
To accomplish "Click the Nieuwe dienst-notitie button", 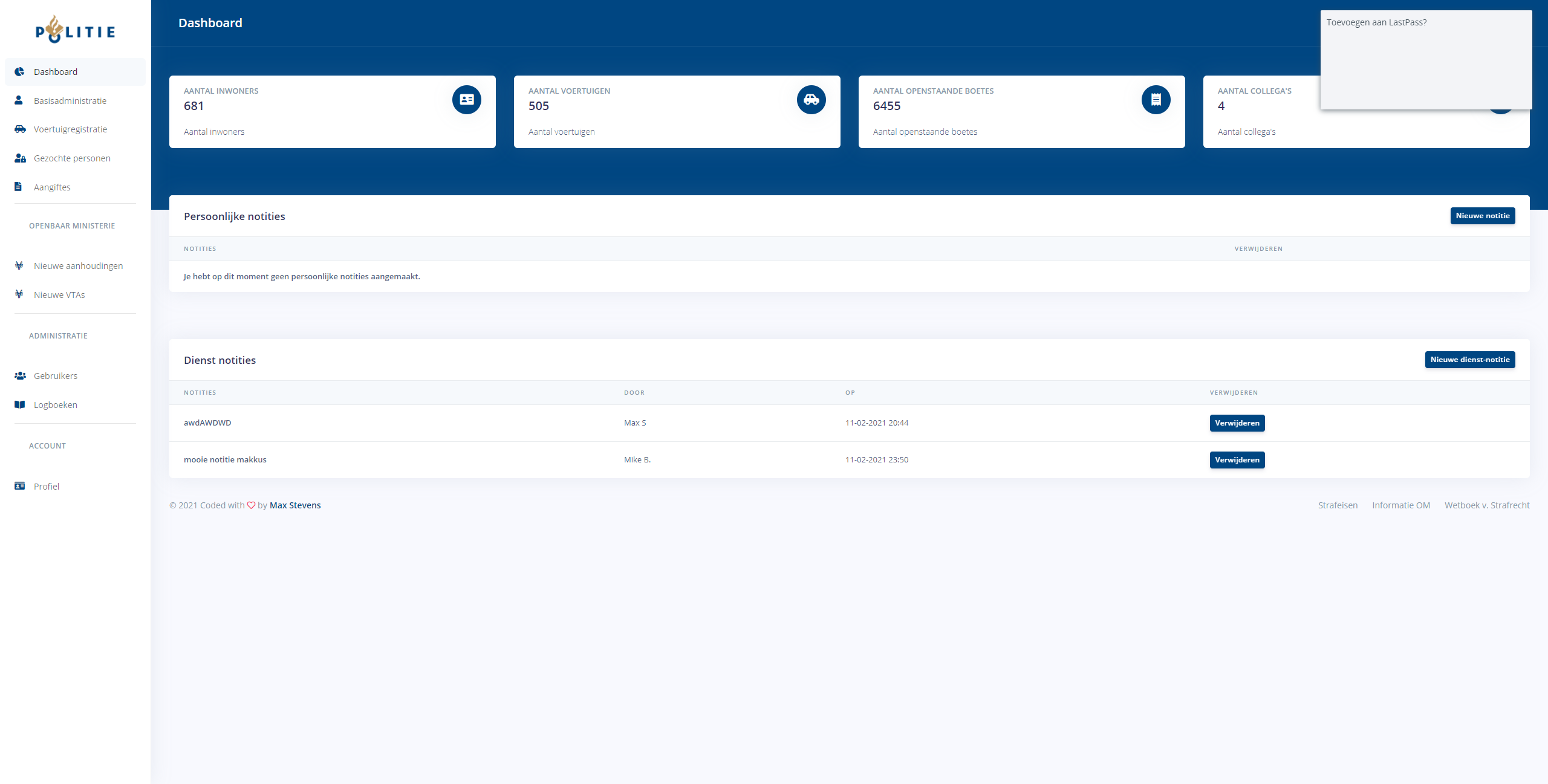I will tap(1469, 360).
